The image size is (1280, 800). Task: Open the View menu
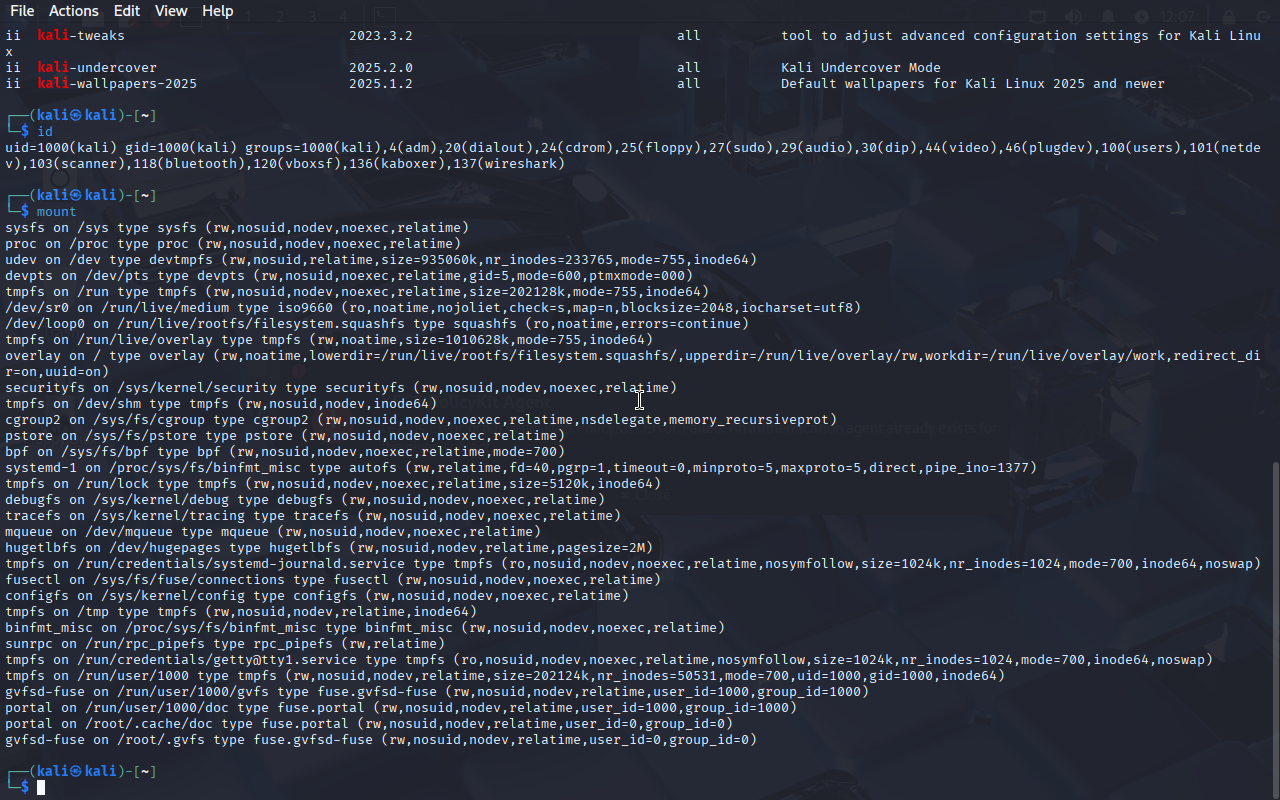tap(171, 11)
